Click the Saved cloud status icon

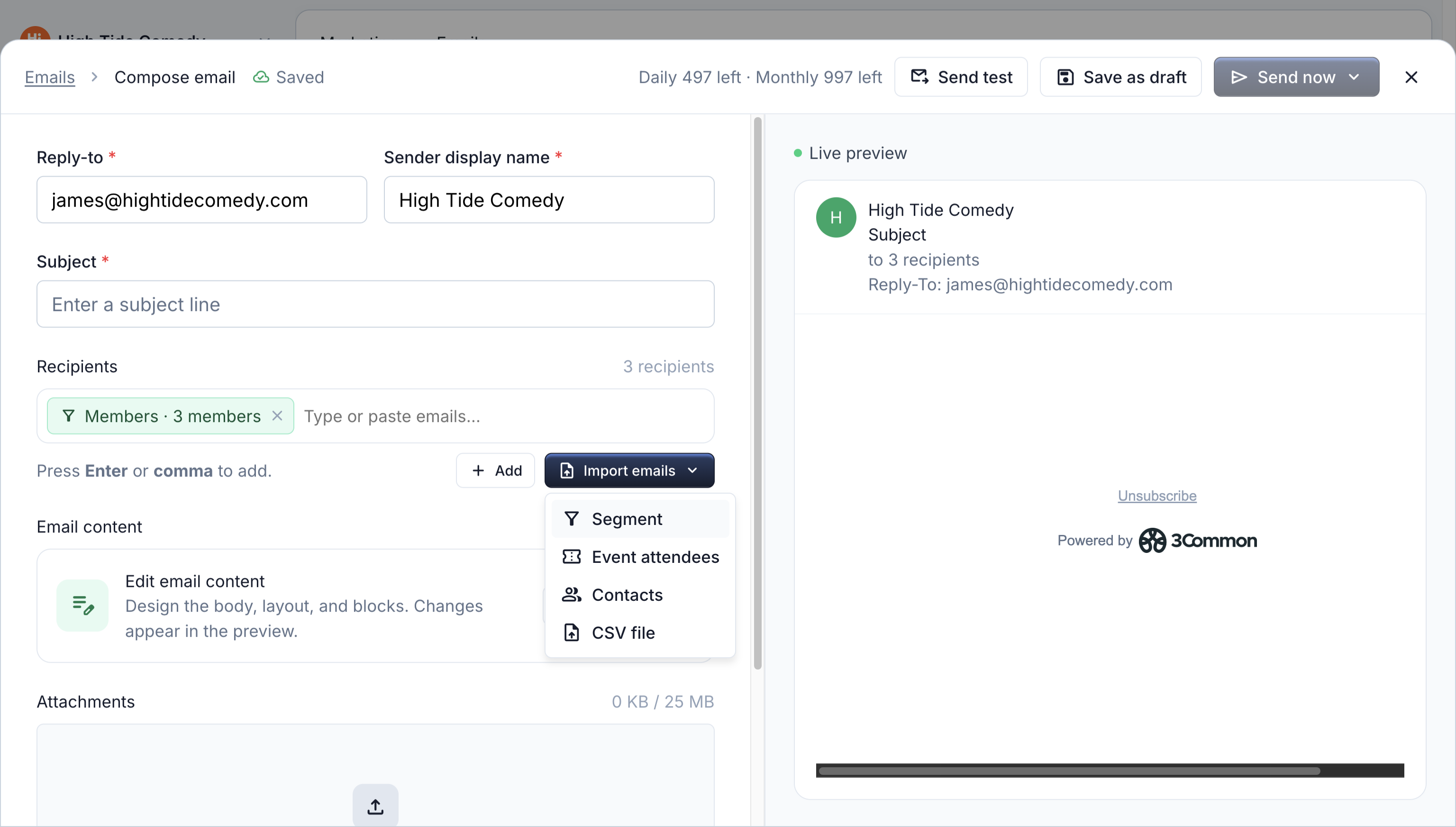tap(261, 77)
